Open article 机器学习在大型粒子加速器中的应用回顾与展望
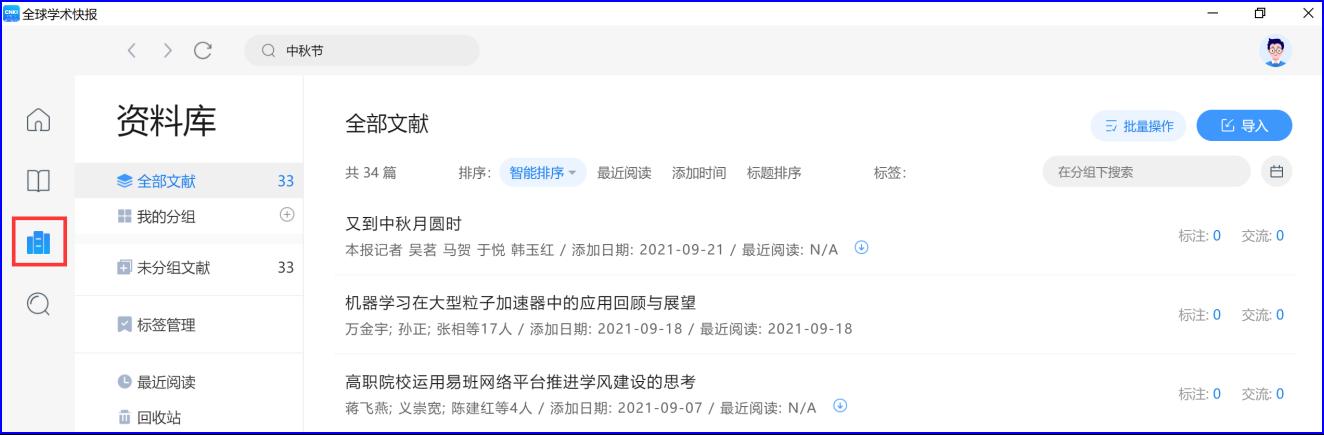The height and width of the screenshot is (435, 1324). (520, 303)
